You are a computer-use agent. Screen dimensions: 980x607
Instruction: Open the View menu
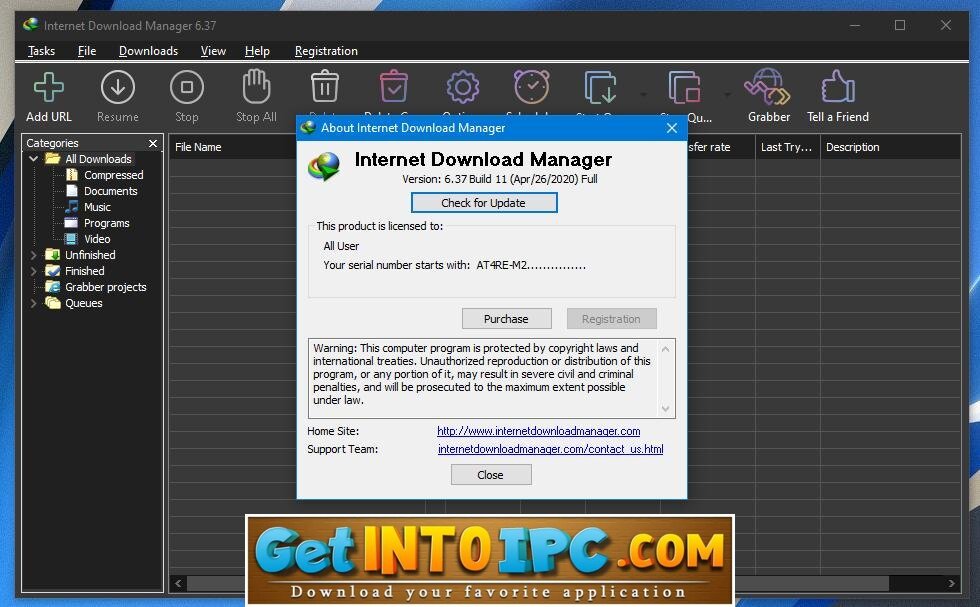coord(213,51)
